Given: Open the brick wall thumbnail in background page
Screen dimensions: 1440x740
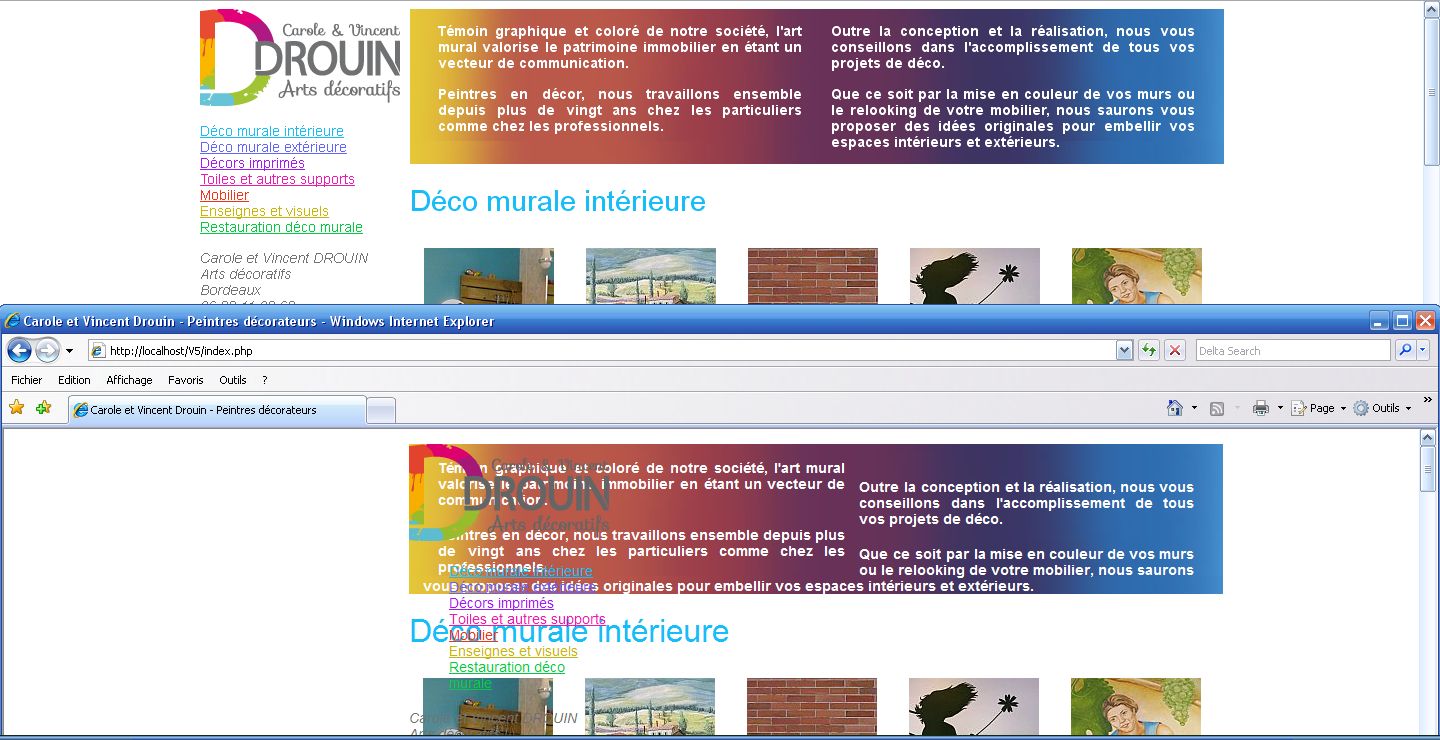Looking at the screenshot, I should tap(813, 276).
